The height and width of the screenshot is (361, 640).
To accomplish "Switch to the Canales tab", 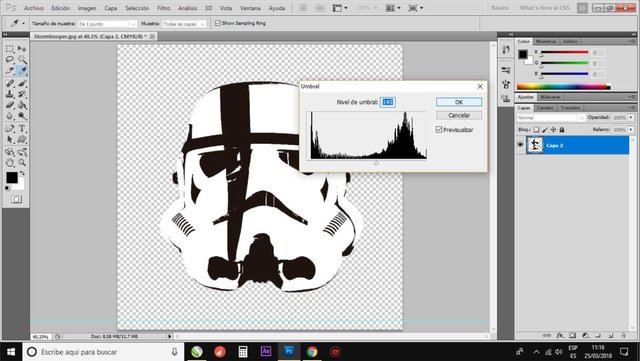I will 545,108.
